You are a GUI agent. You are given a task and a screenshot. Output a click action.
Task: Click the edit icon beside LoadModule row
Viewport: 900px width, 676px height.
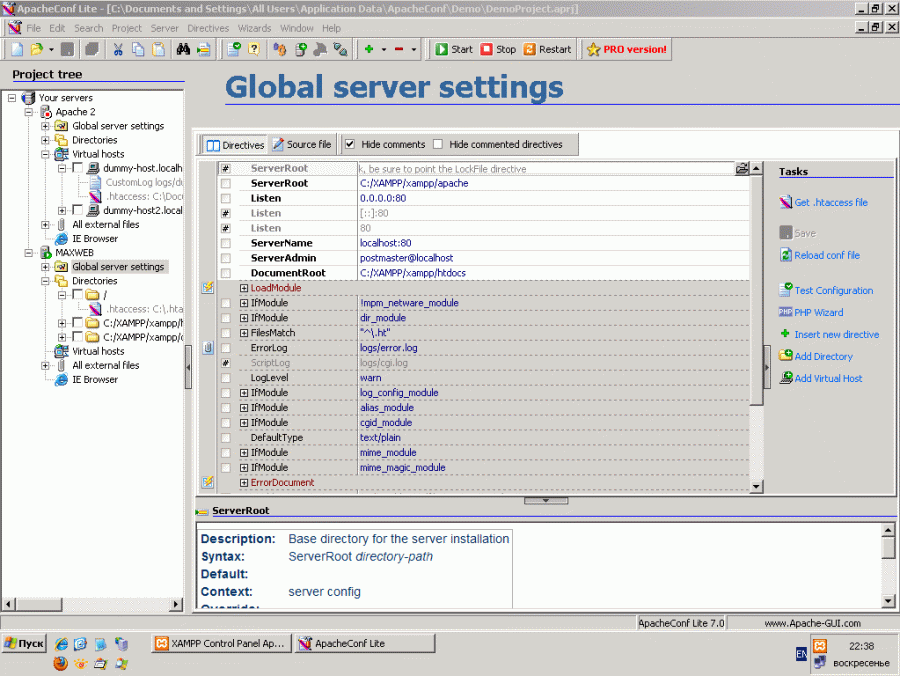208,288
